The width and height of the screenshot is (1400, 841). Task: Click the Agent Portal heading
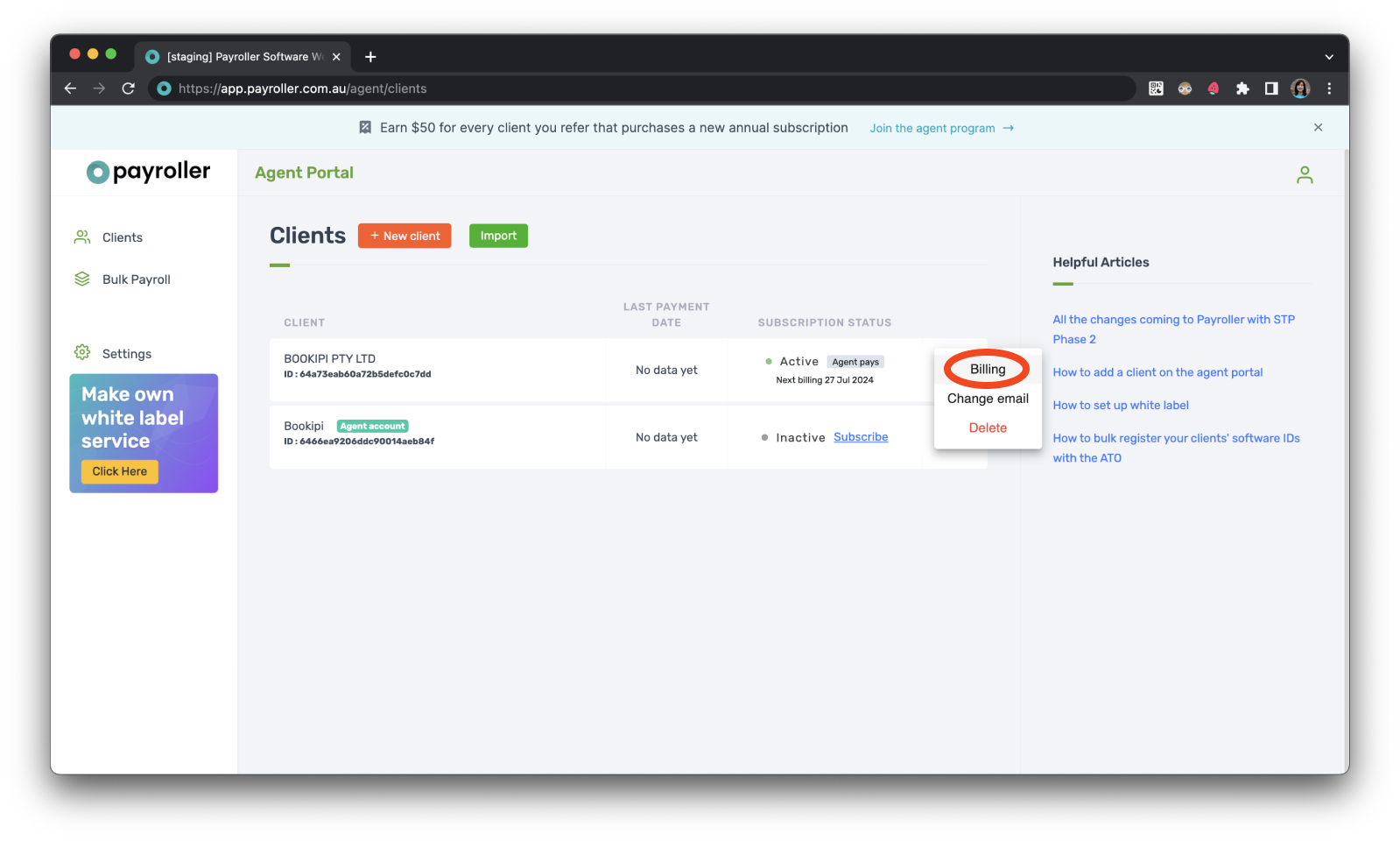pyautogui.click(x=304, y=173)
